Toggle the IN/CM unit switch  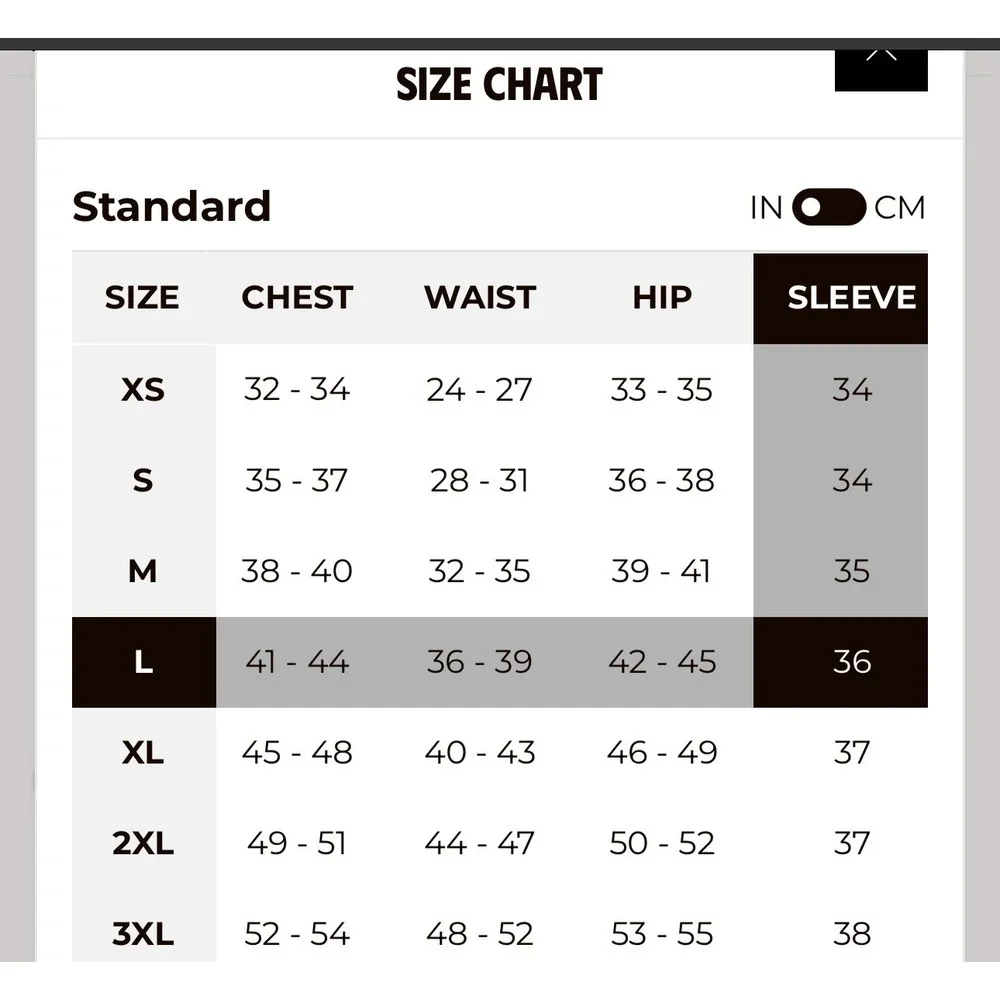(x=828, y=207)
